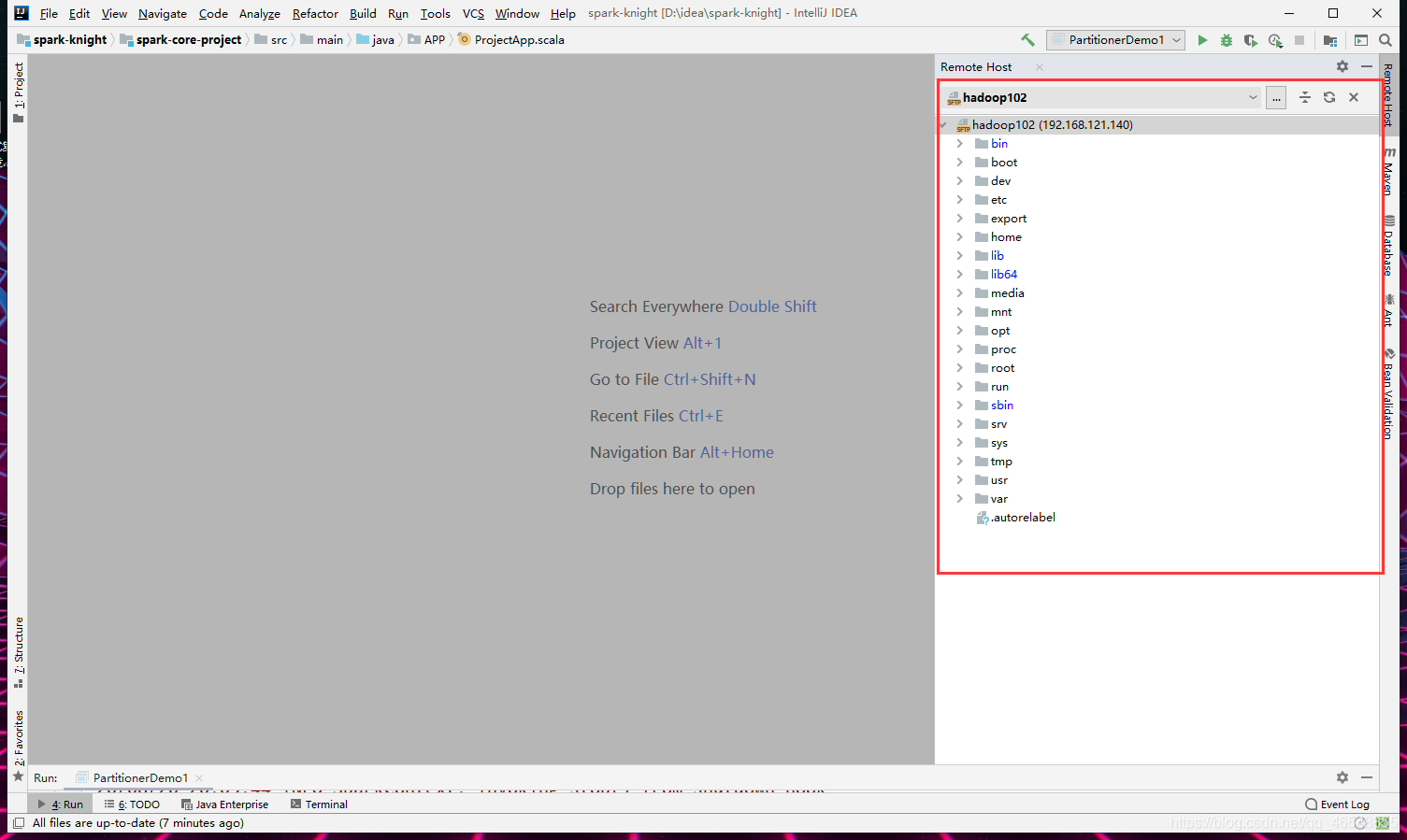Screen dimensions: 1407x840
Task: Click ProjectApp.scala in navigation bar
Action: coord(510,40)
